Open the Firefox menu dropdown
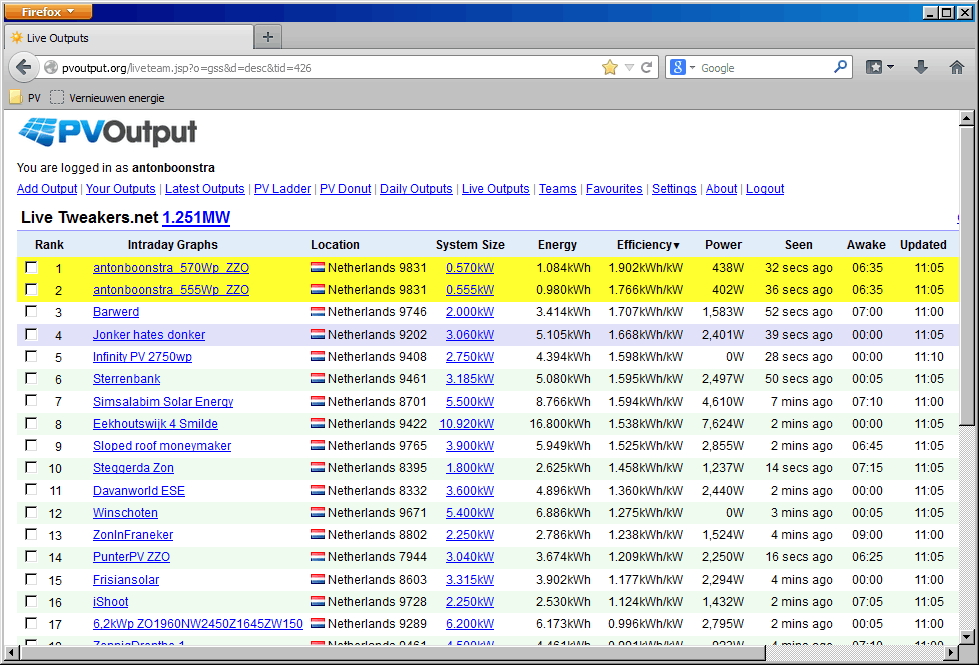The width and height of the screenshot is (979, 665). [x=49, y=12]
